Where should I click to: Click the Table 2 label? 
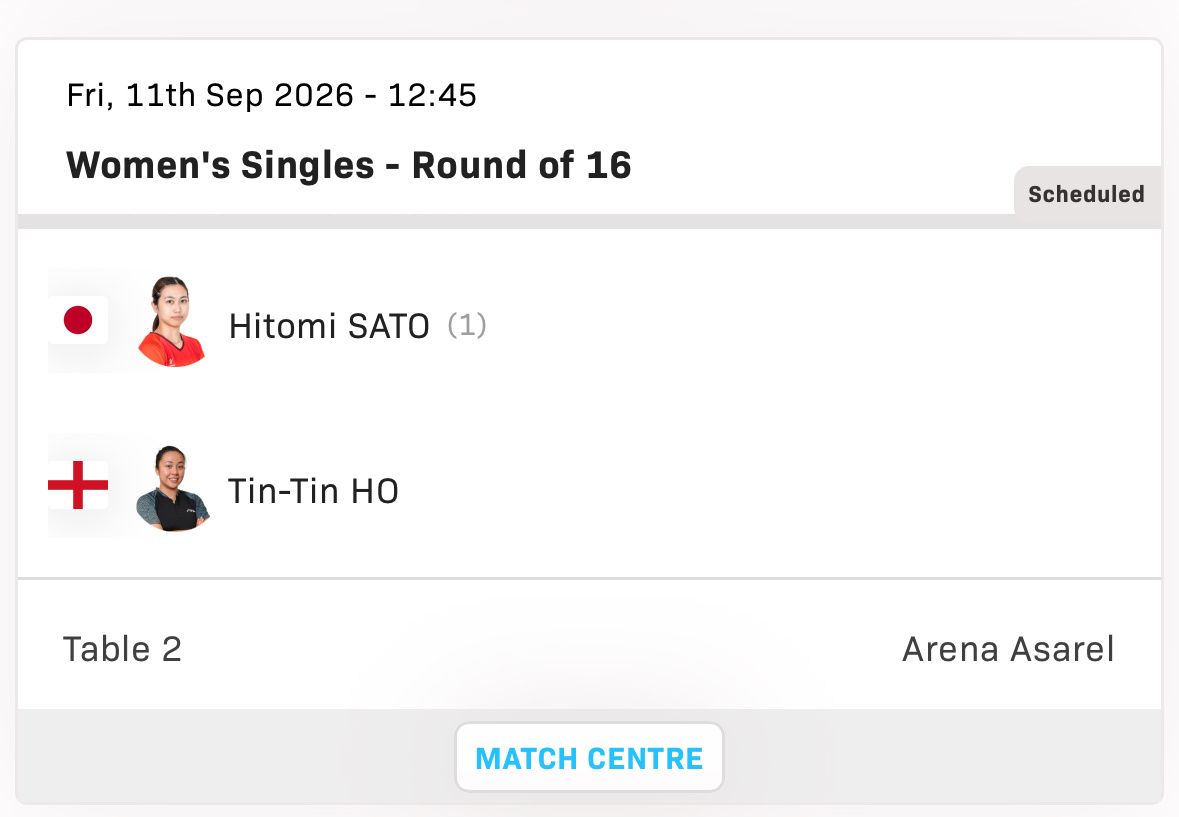(x=122, y=649)
